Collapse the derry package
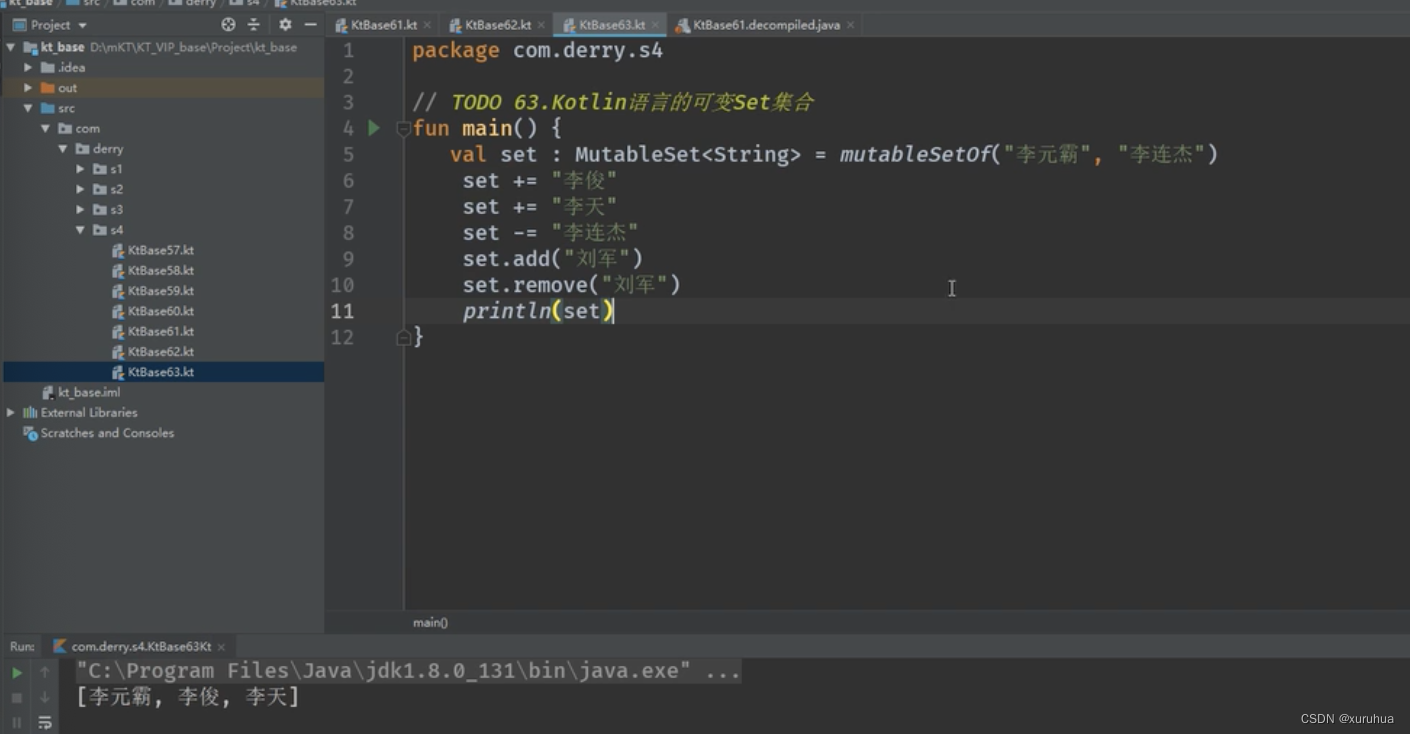This screenshot has width=1410, height=734. 62,149
